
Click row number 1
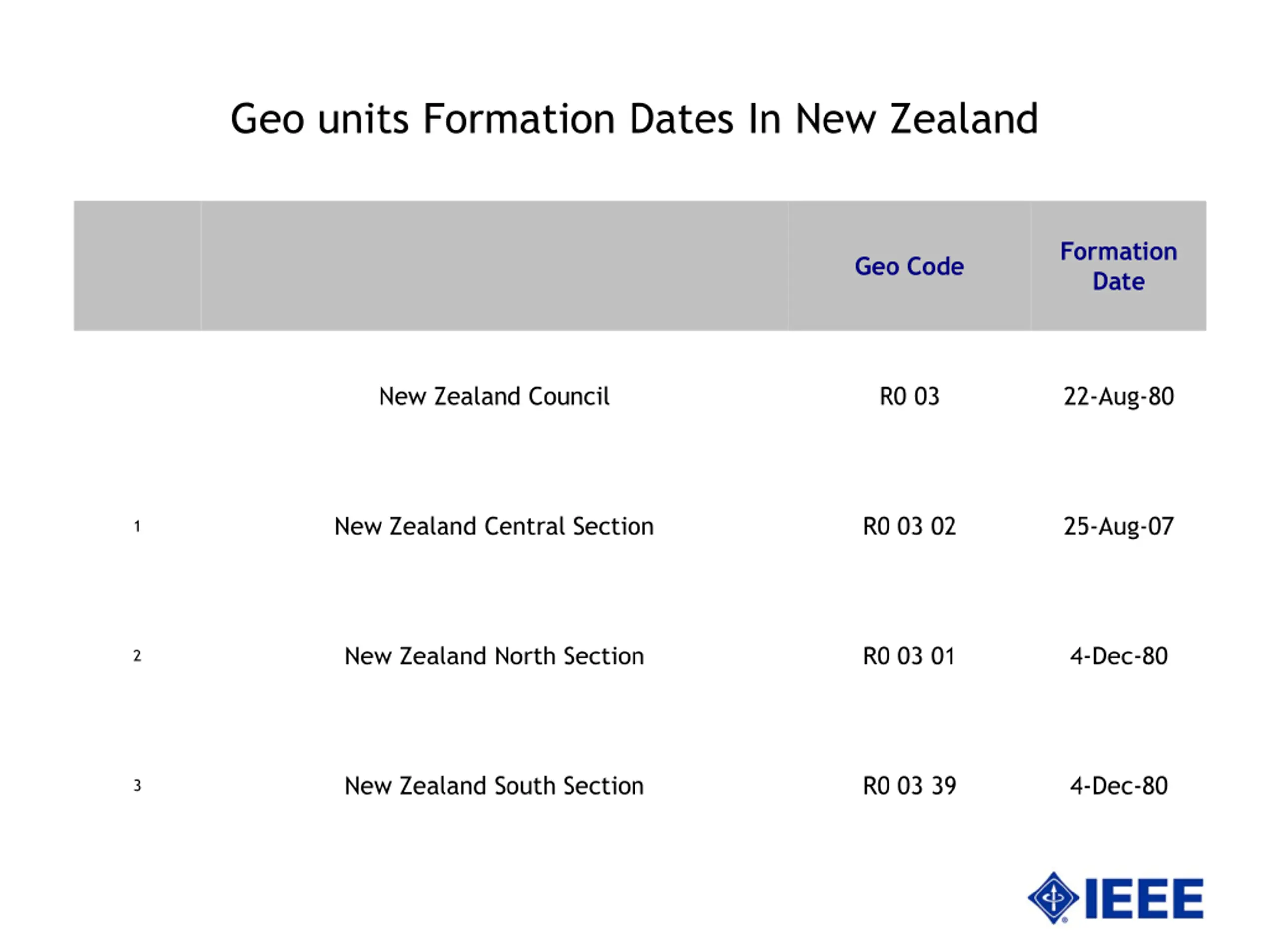(x=137, y=526)
